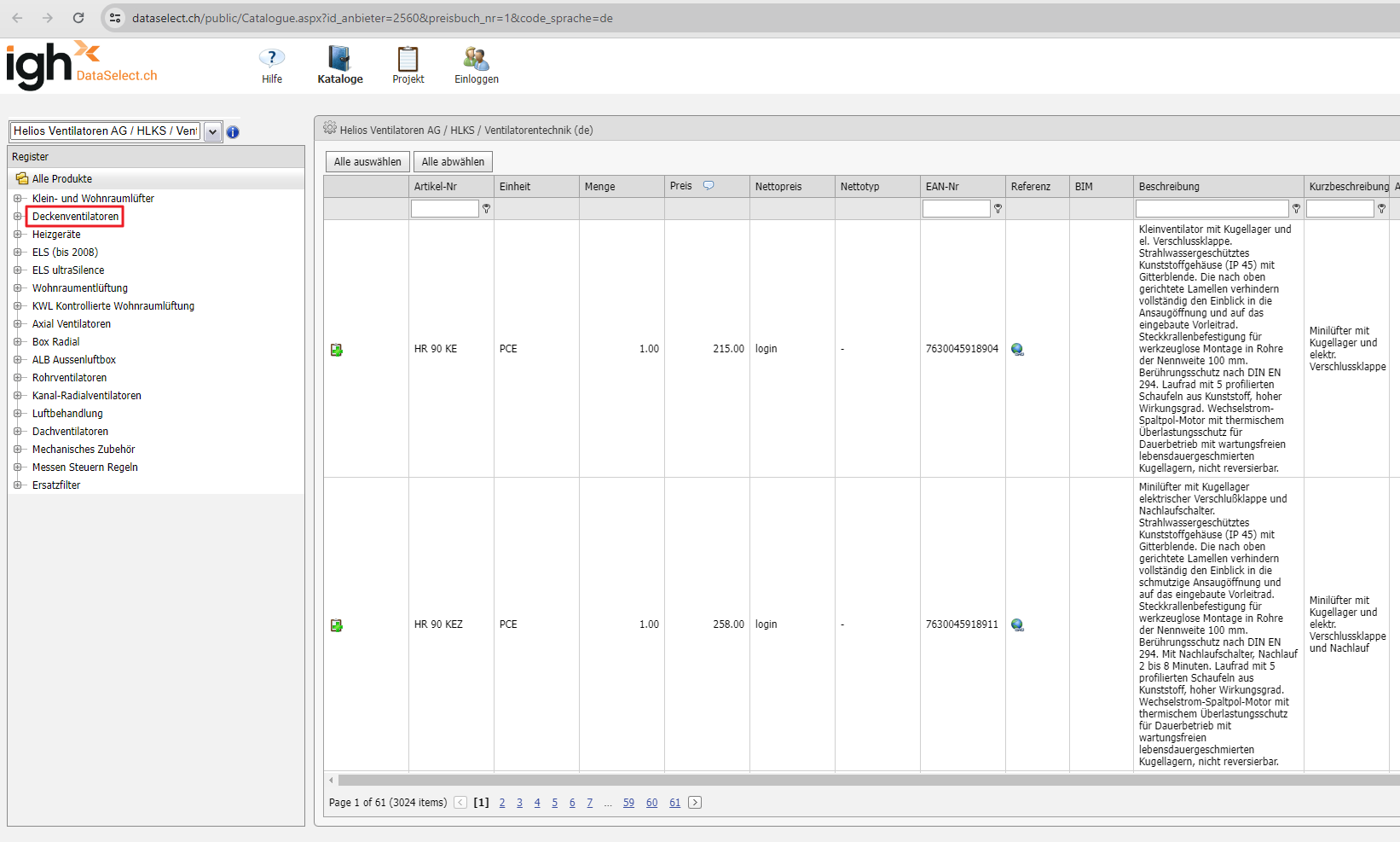Sort by Artikel-Nr column header

(436, 186)
